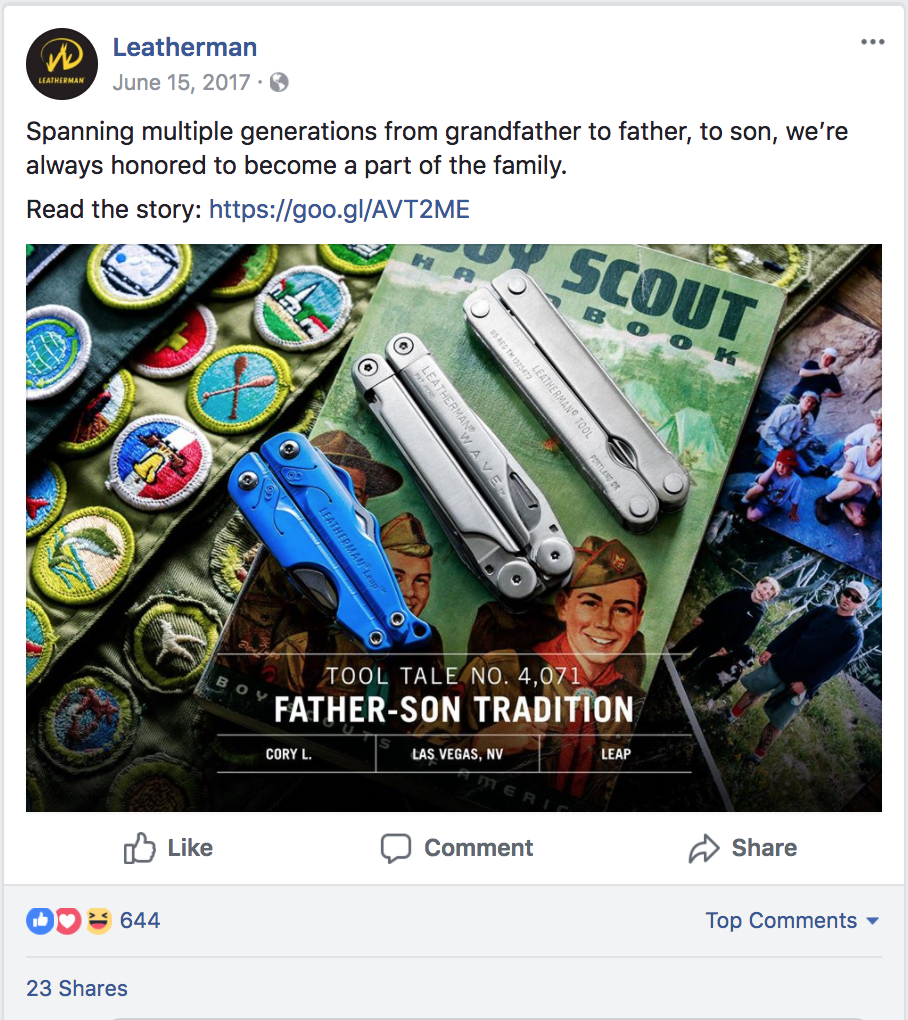Click the June 15, 2017 timestamp
The height and width of the screenshot is (1020, 908).
tap(181, 83)
